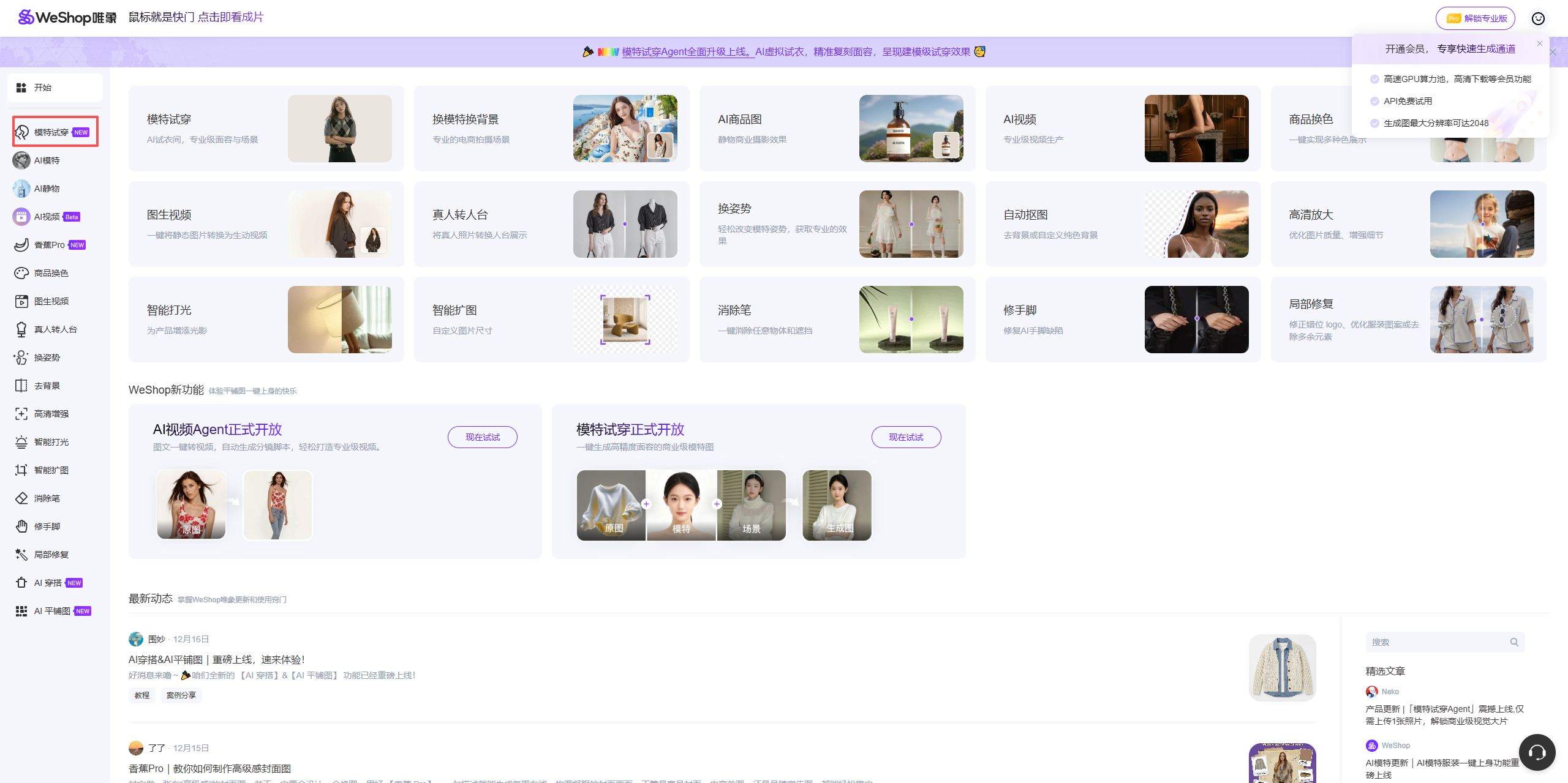Switch to the 开始 section
Image resolution: width=1568 pixels, height=783 pixels.
[x=55, y=87]
